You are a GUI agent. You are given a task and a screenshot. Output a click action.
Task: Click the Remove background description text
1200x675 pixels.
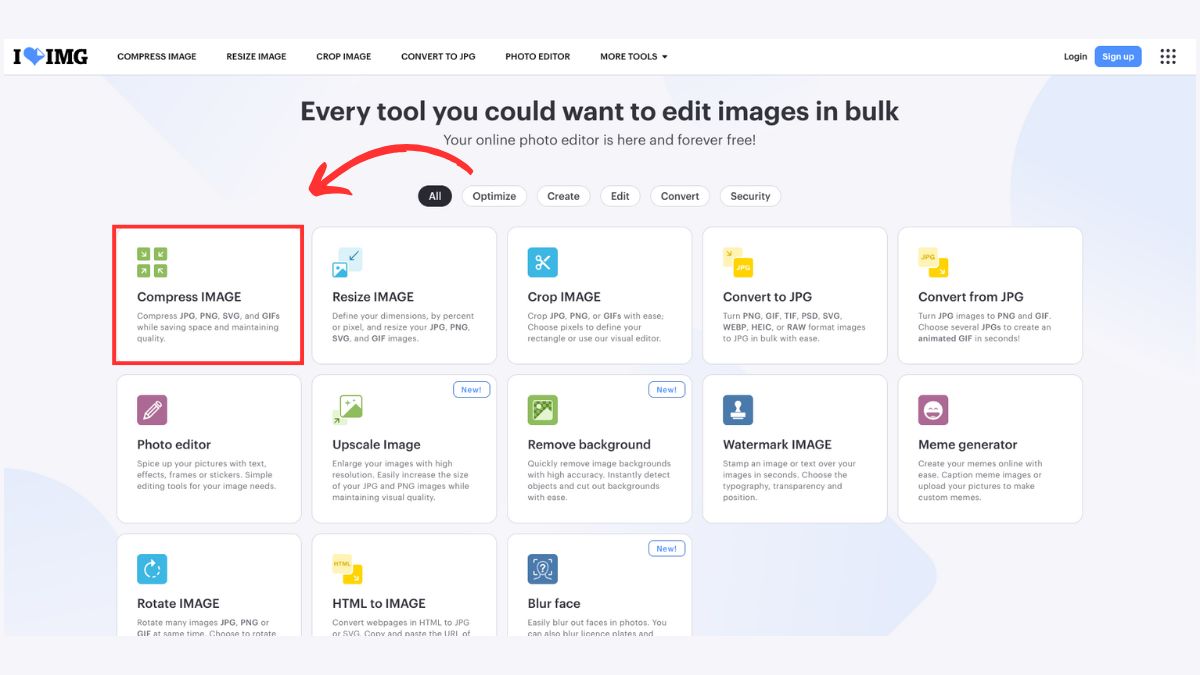600,481
